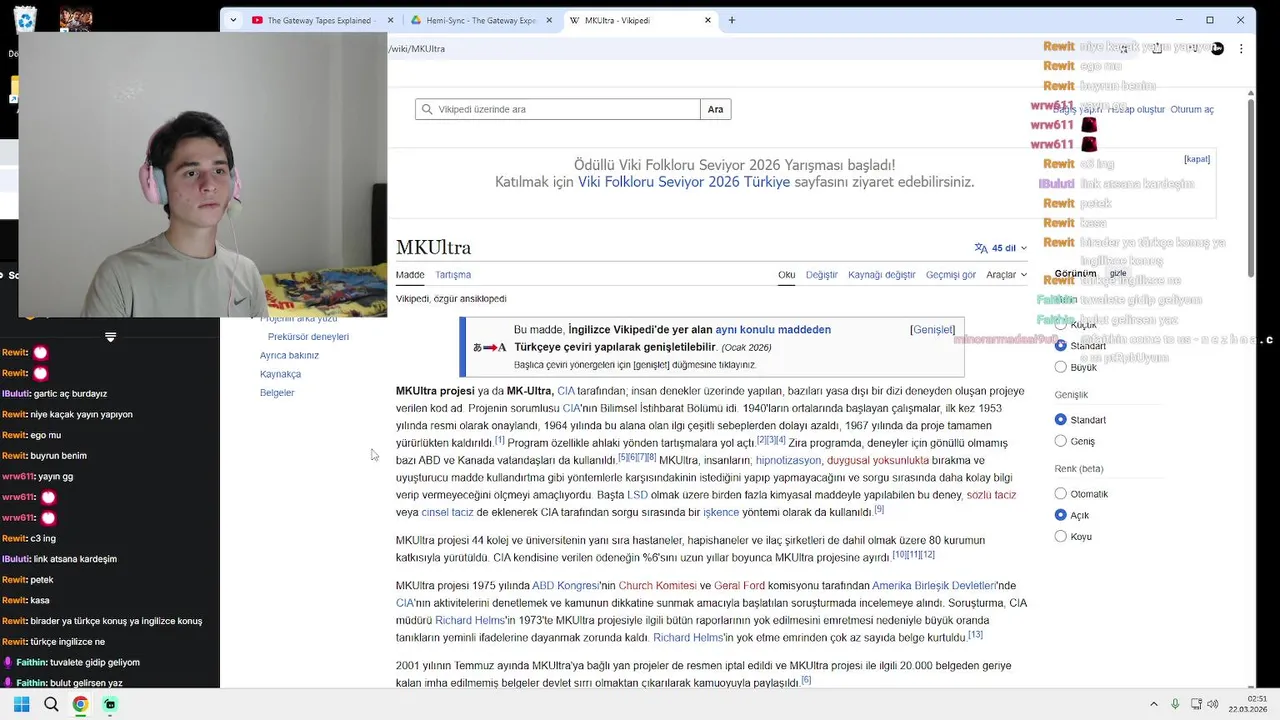1280x720 pixels.
Task: Click the magnifier icon in Vikipedi search box
Action: (x=427, y=109)
